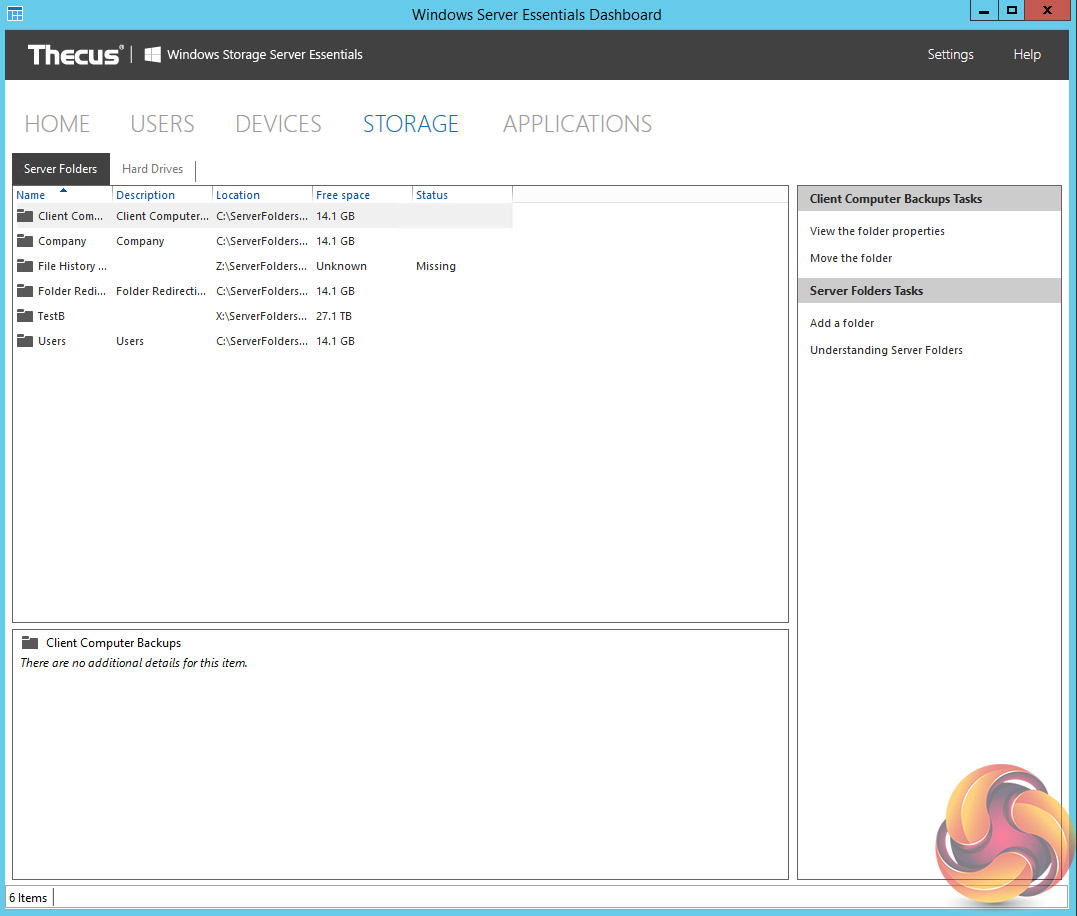This screenshot has width=1077, height=916.
Task: Click View the folder properties link
Action: pyautogui.click(x=877, y=231)
